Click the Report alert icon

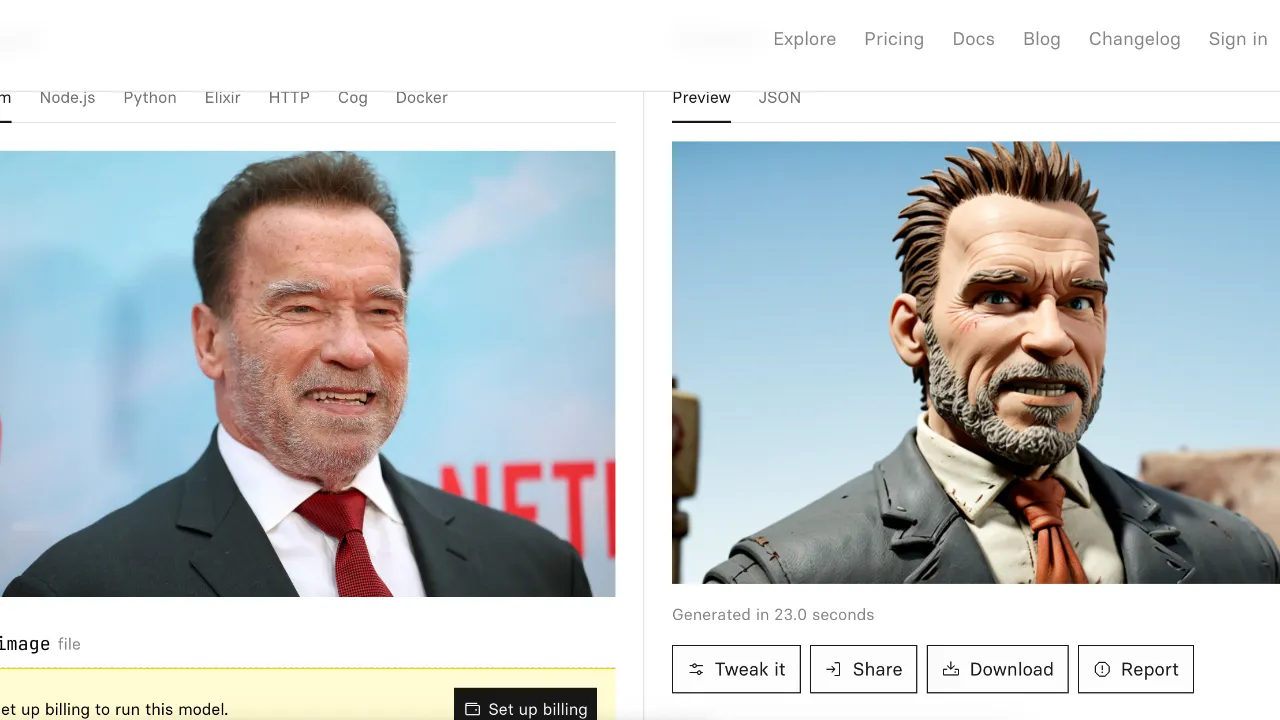coord(1102,669)
